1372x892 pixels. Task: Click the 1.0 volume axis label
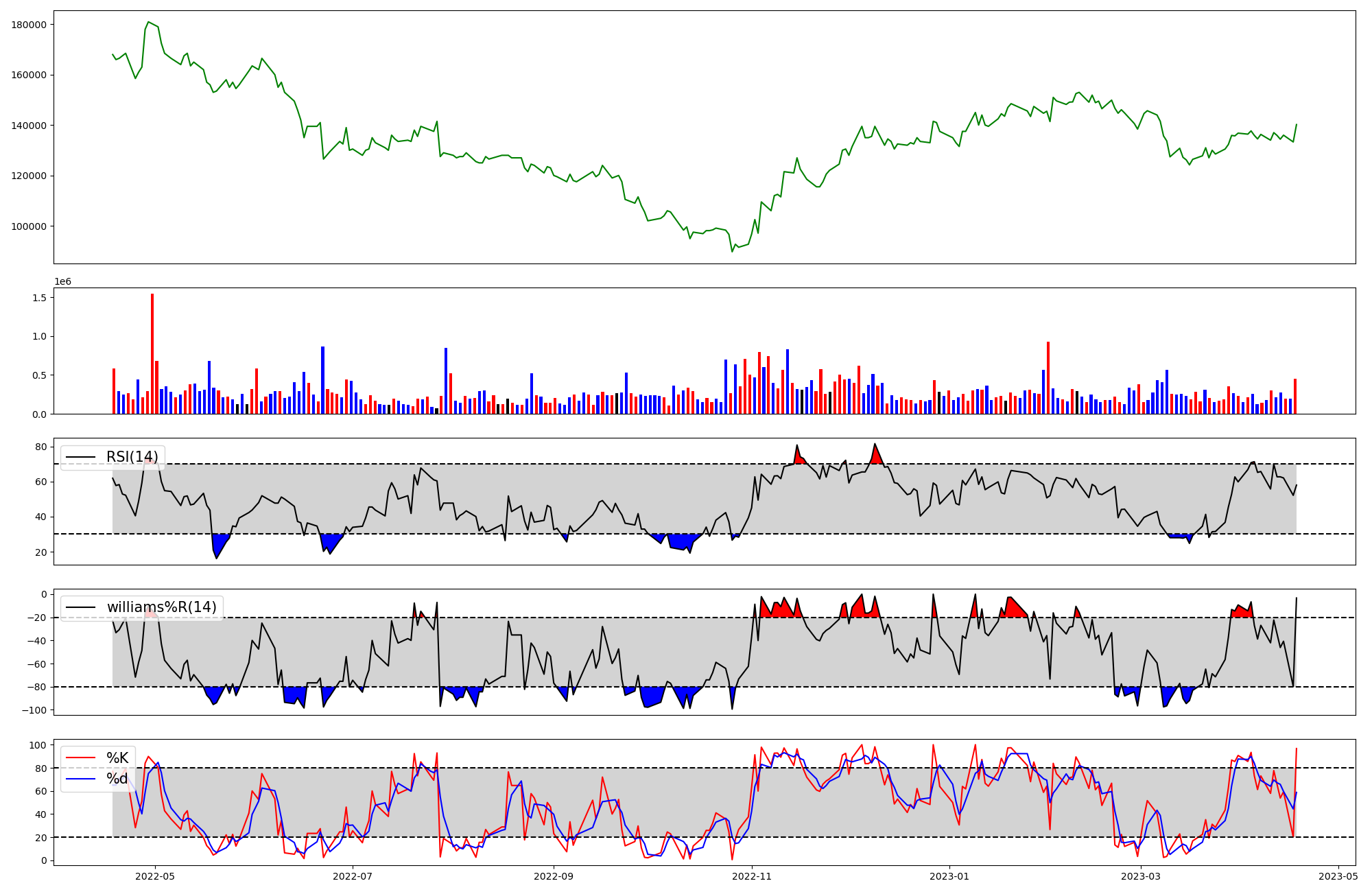39,336
